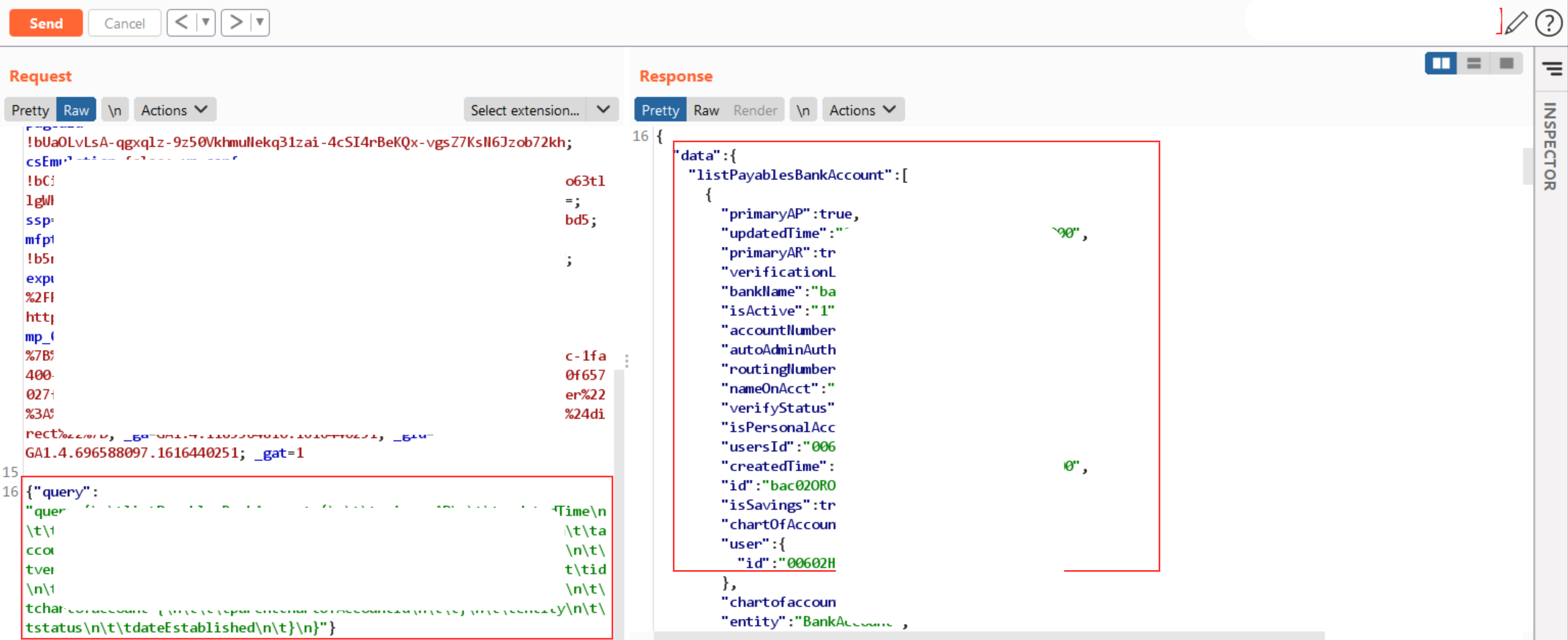Select the Response Raw tab
This screenshot has width=1568, height=640.
(706, 110)
